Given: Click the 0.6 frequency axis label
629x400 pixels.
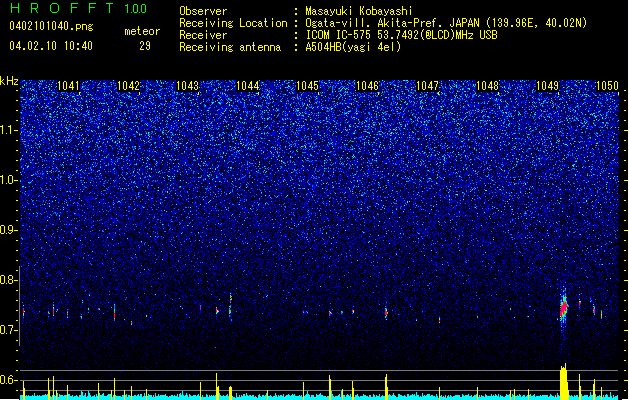Looking at the screenshot, I should tap(8, 380).
